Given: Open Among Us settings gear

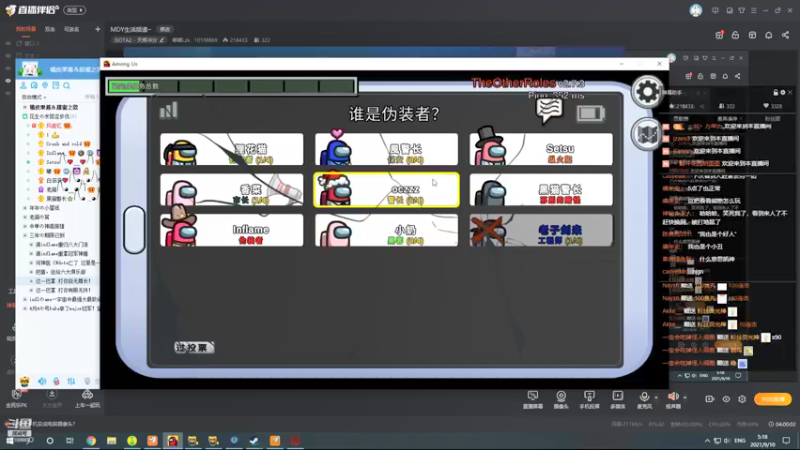Looking at the screenshot, I should pyautogui.click(x=647, y=92).
